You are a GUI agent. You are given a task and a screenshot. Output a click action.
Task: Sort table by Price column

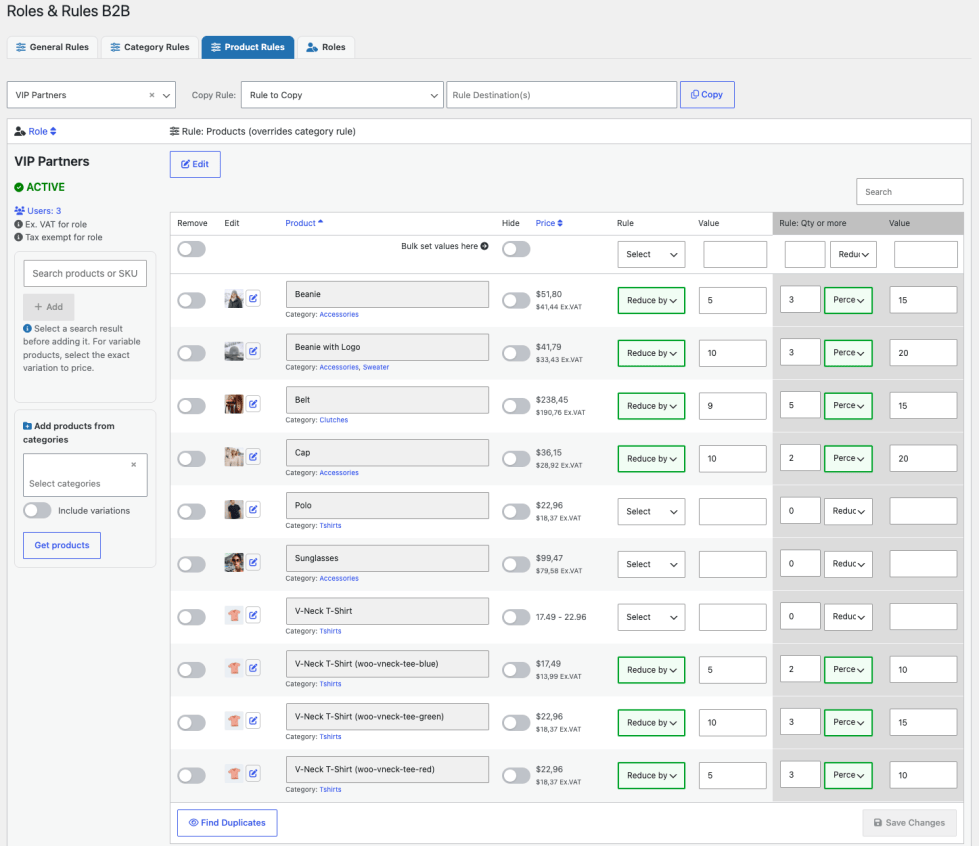(x=549, y=223)
